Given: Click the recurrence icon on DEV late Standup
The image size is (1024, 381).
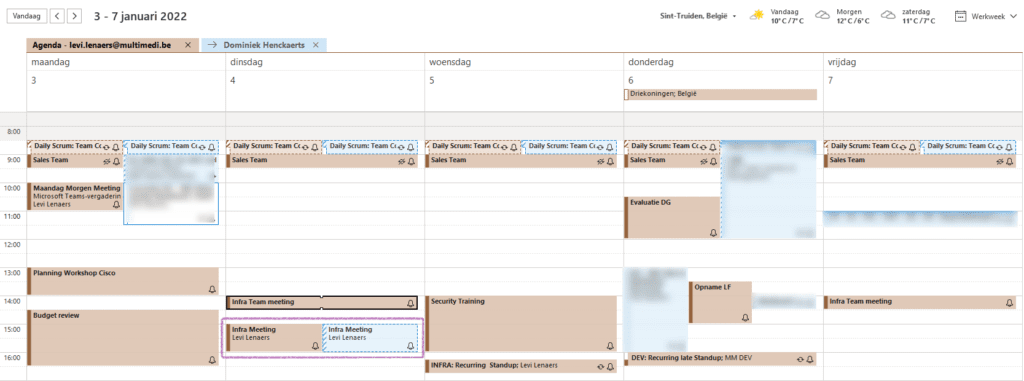Looking at the screenshot, I should [800, 359].
